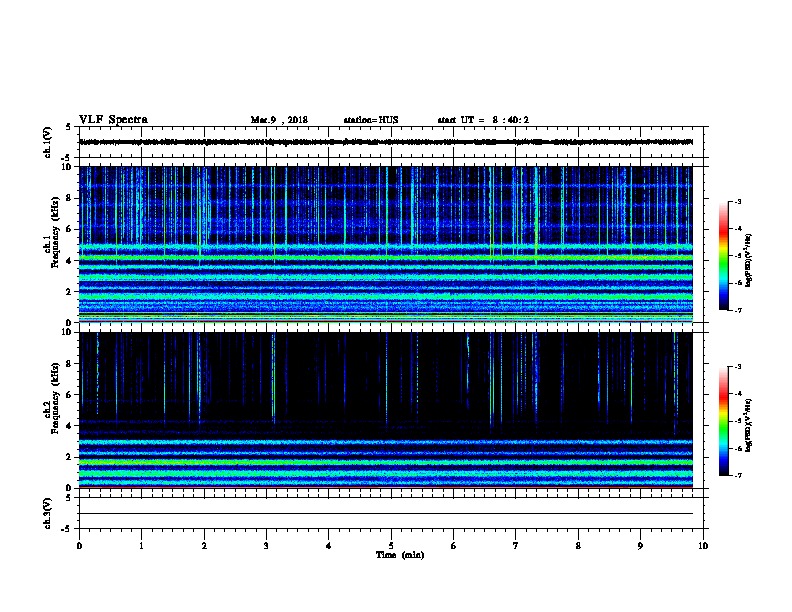Click the ch.1 voltage waveform trace

(386, 142)
